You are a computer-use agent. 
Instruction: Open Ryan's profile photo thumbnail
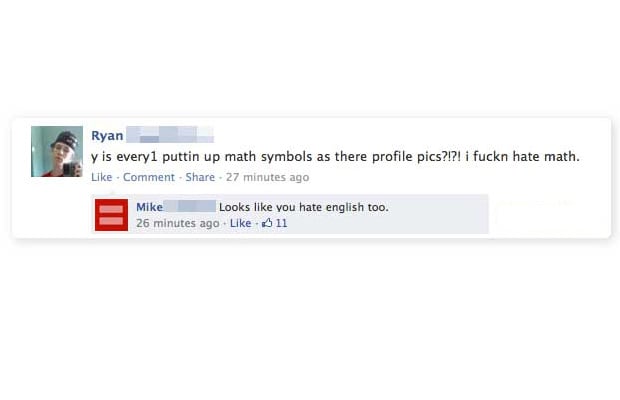[57, 151]
